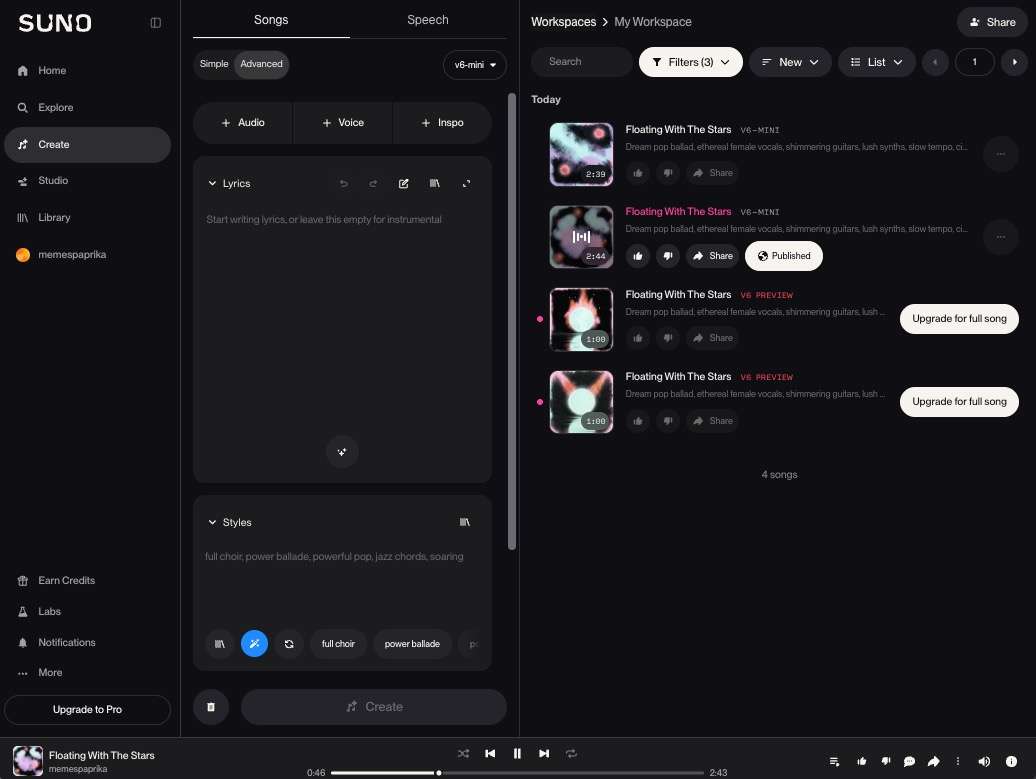Open the List view dropdown
This screenshot has height=779, width=1036.
[877, 62]
